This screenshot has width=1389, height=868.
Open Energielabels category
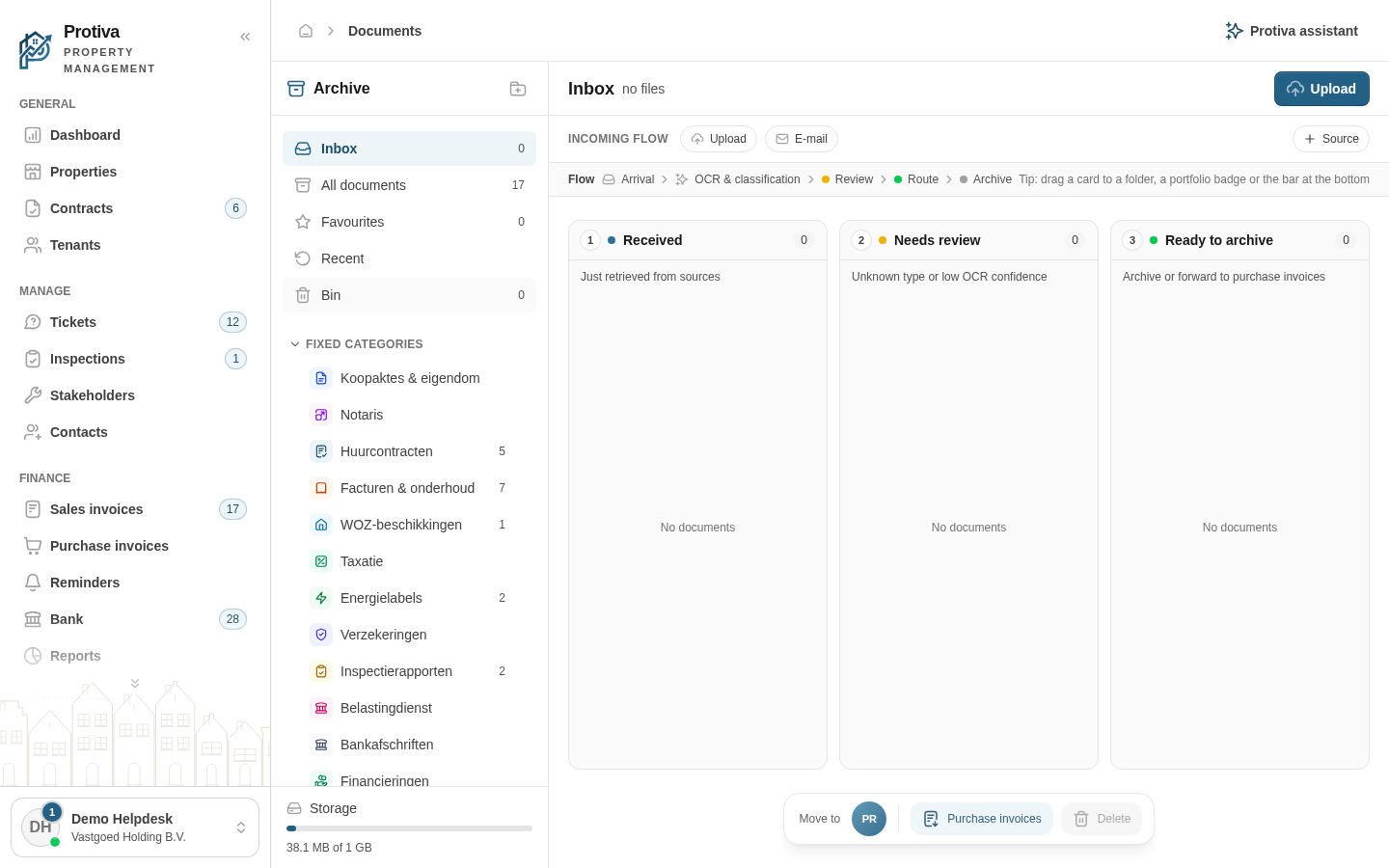[x=409, y=598]
